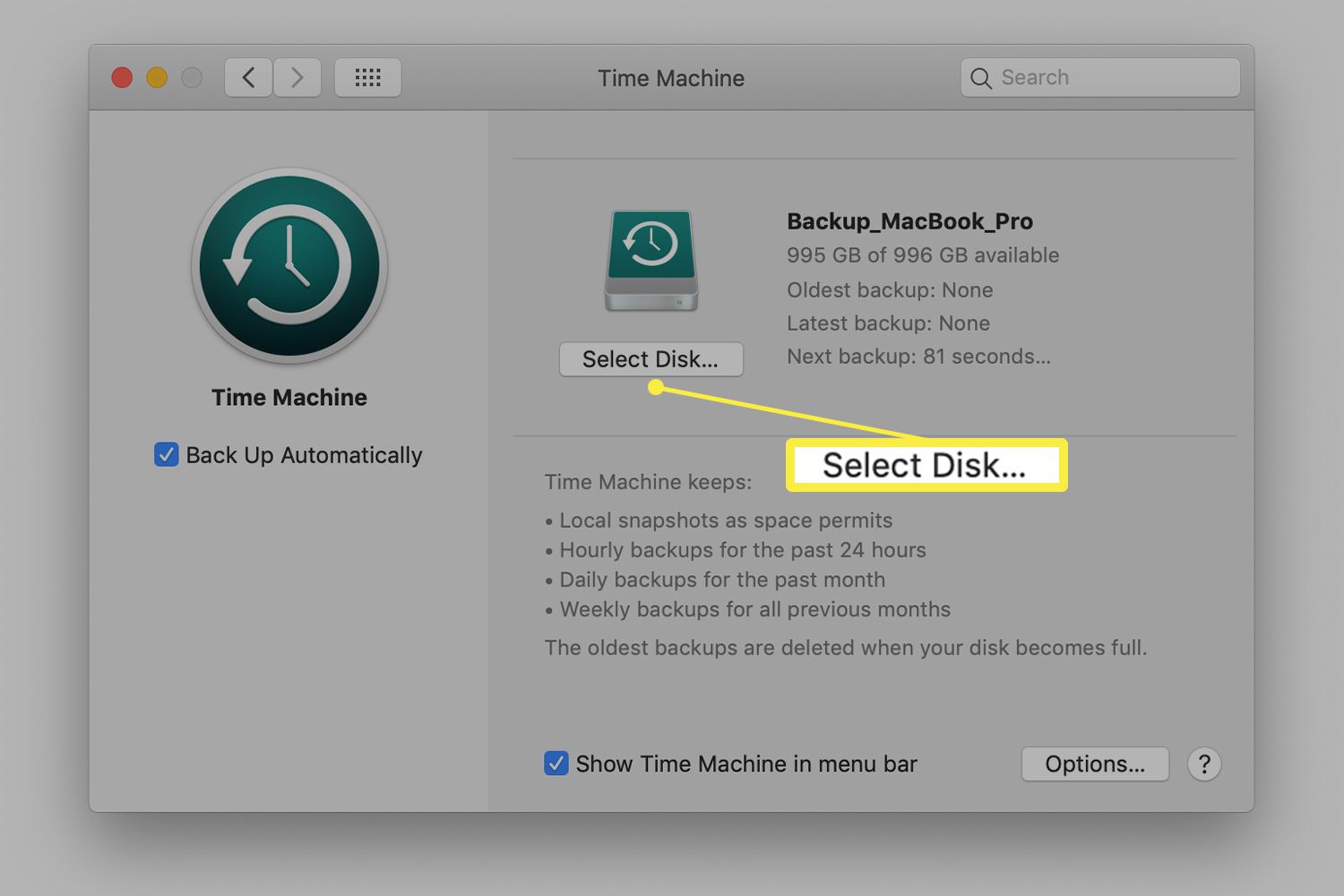Toggle the Back Up Automatically checkbox
Image resolution: width=1344 pixels, height=896 pixels.
(x=167, y=455)
